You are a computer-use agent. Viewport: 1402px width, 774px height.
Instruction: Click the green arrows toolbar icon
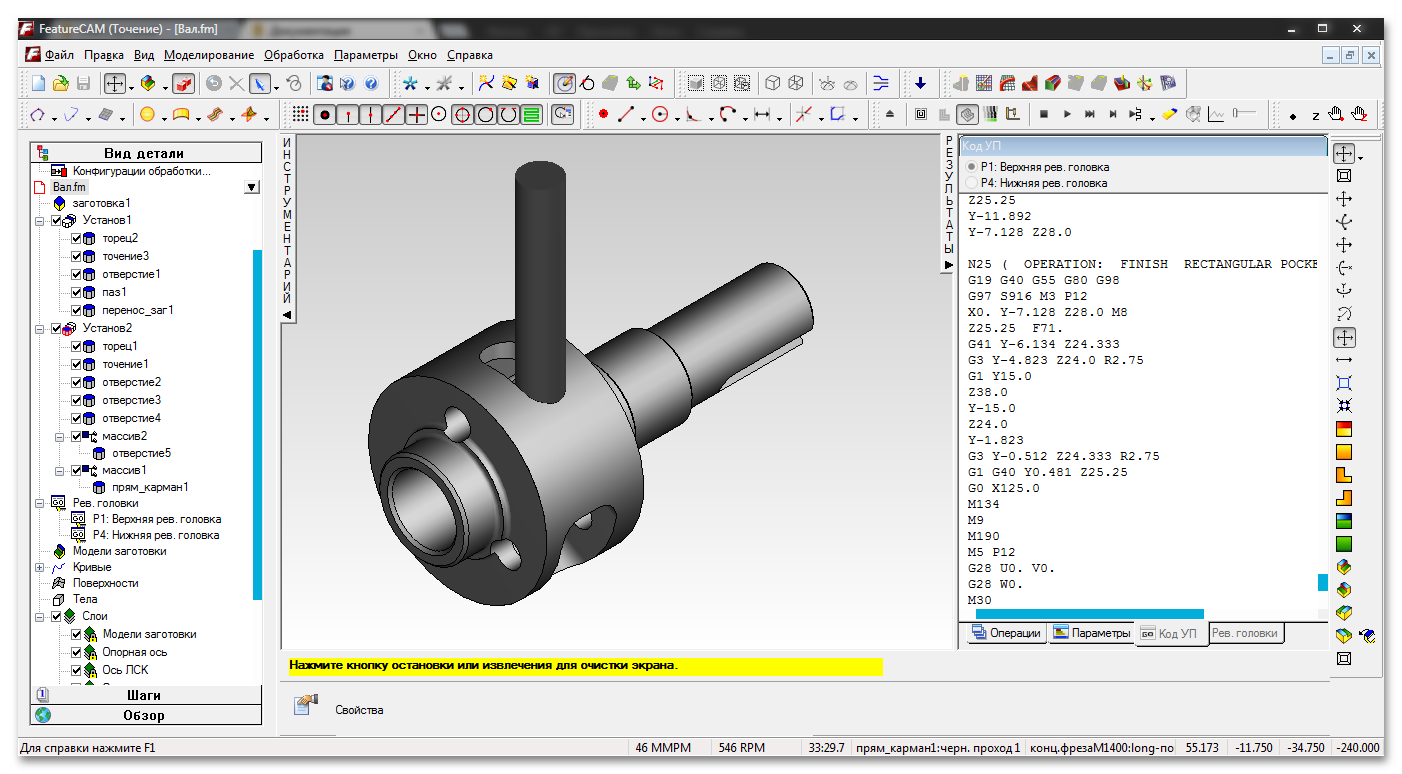[x=633, y=83]
